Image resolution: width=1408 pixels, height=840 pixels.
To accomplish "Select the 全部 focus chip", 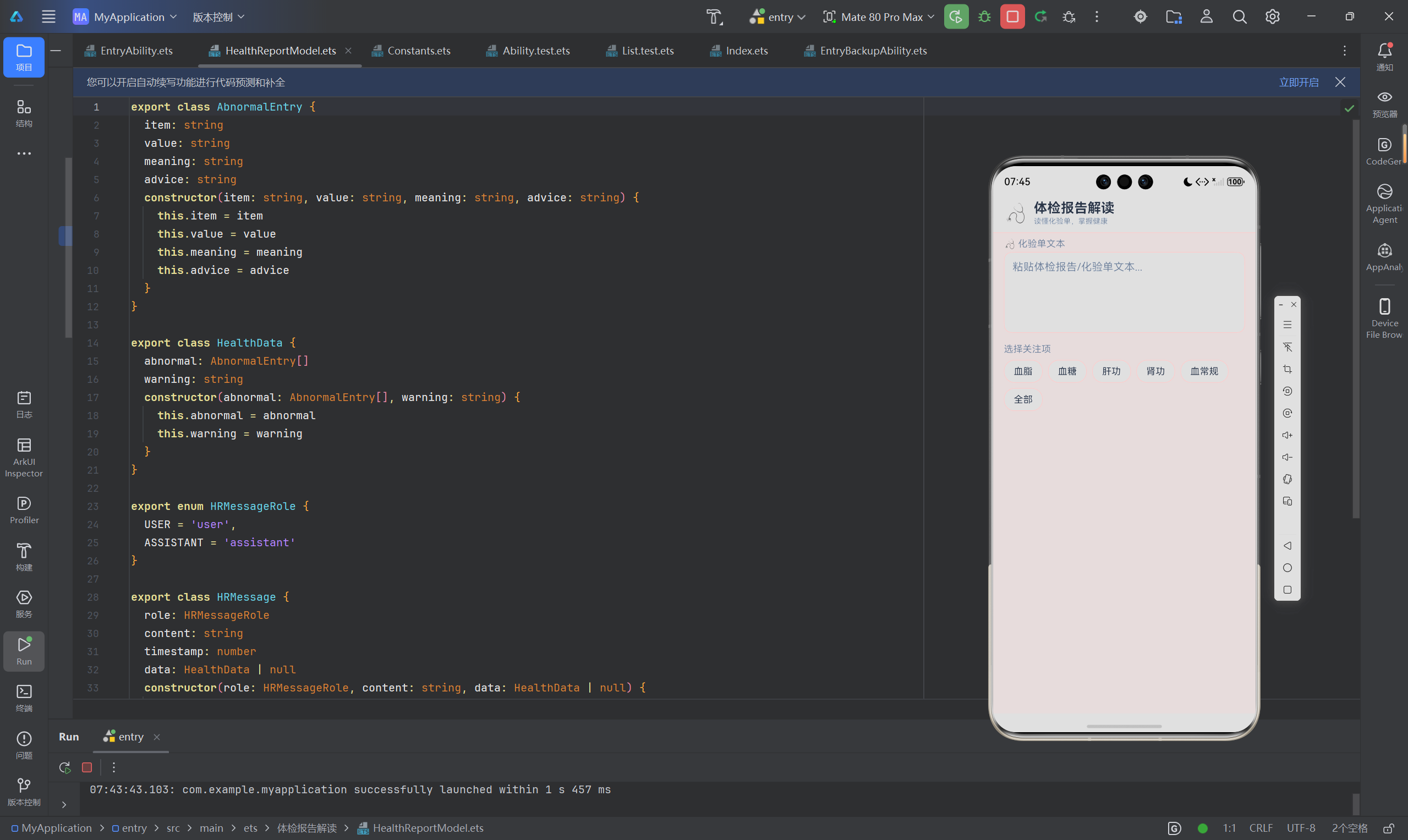I will pyautogui.click(x=1022, y=399).
